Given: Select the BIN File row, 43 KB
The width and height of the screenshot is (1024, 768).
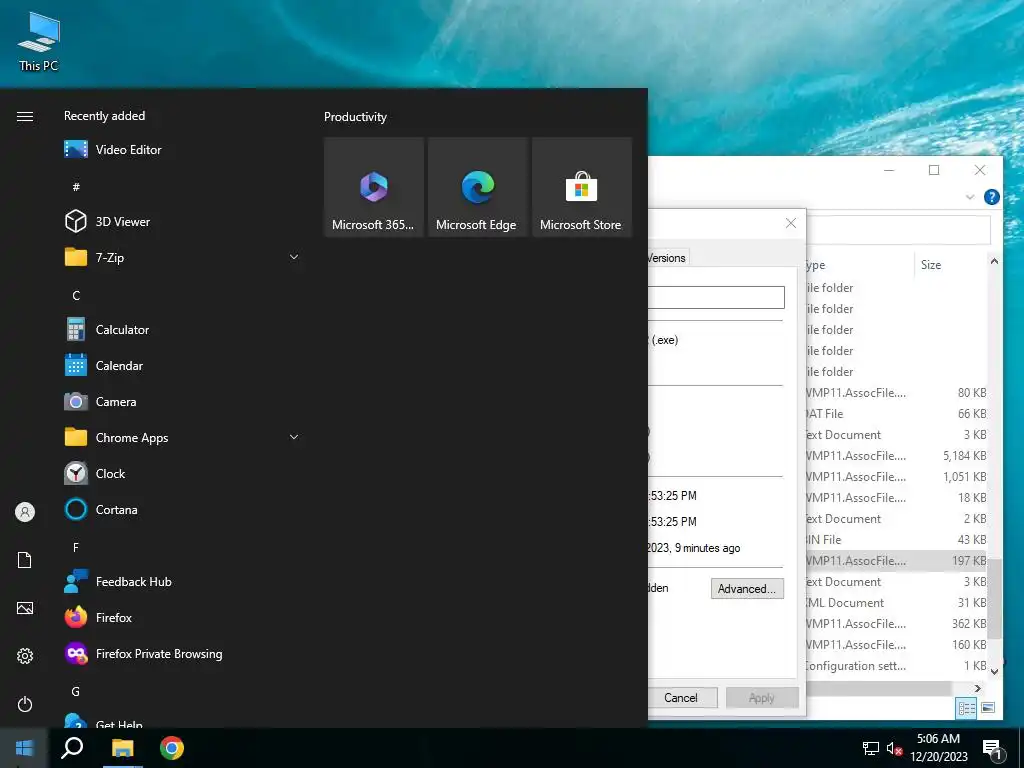Looking at the screenshot, I should tap(896, 539).
